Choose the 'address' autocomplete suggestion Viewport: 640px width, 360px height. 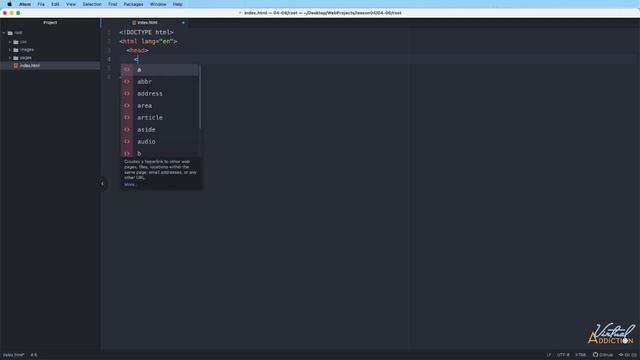[x=160, y=93]
